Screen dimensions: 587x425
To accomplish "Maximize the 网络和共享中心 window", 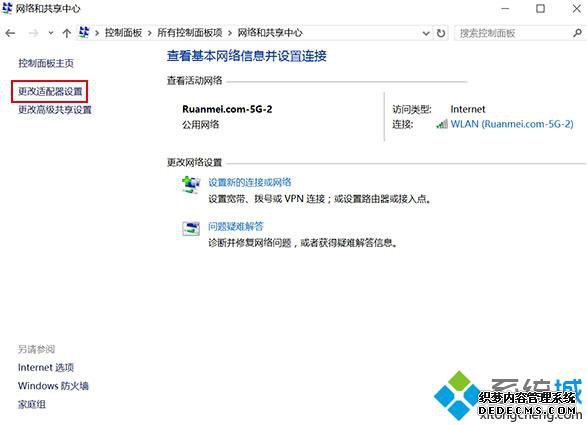I will [541, 8].
